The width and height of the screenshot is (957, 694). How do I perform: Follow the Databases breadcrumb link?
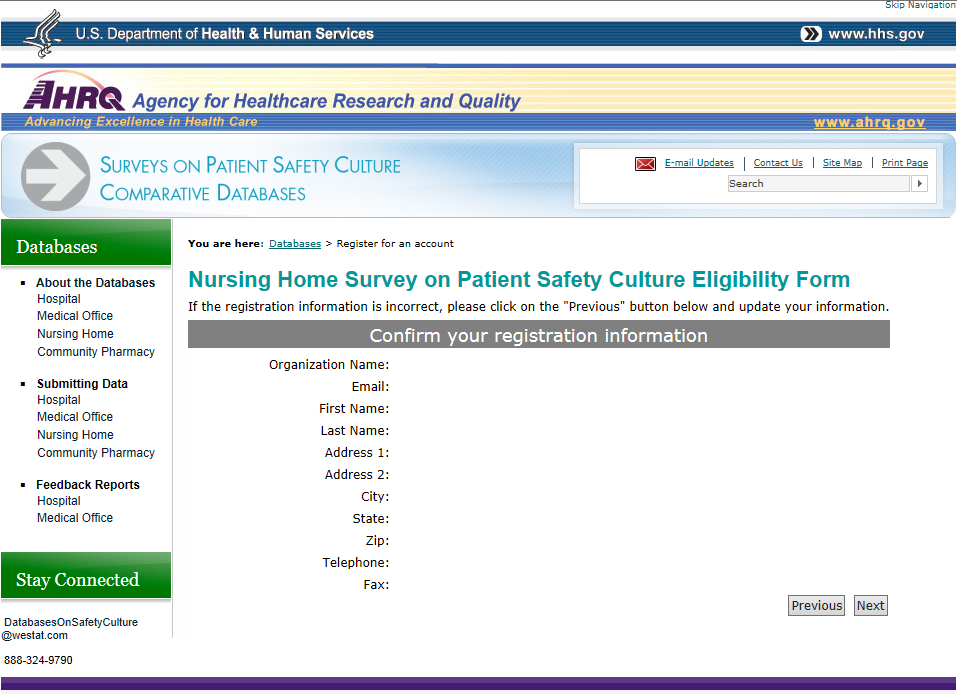(x=295, y=244)
